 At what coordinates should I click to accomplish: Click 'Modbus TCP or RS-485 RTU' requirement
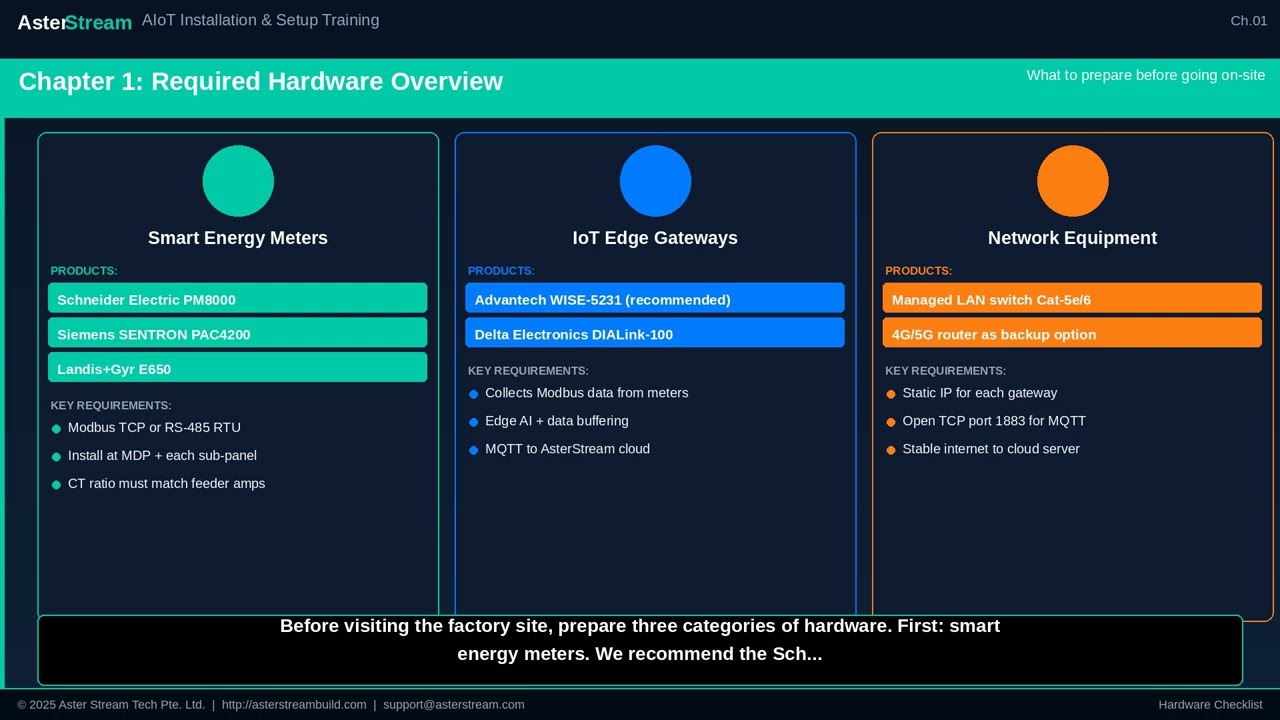coord(154,428)
